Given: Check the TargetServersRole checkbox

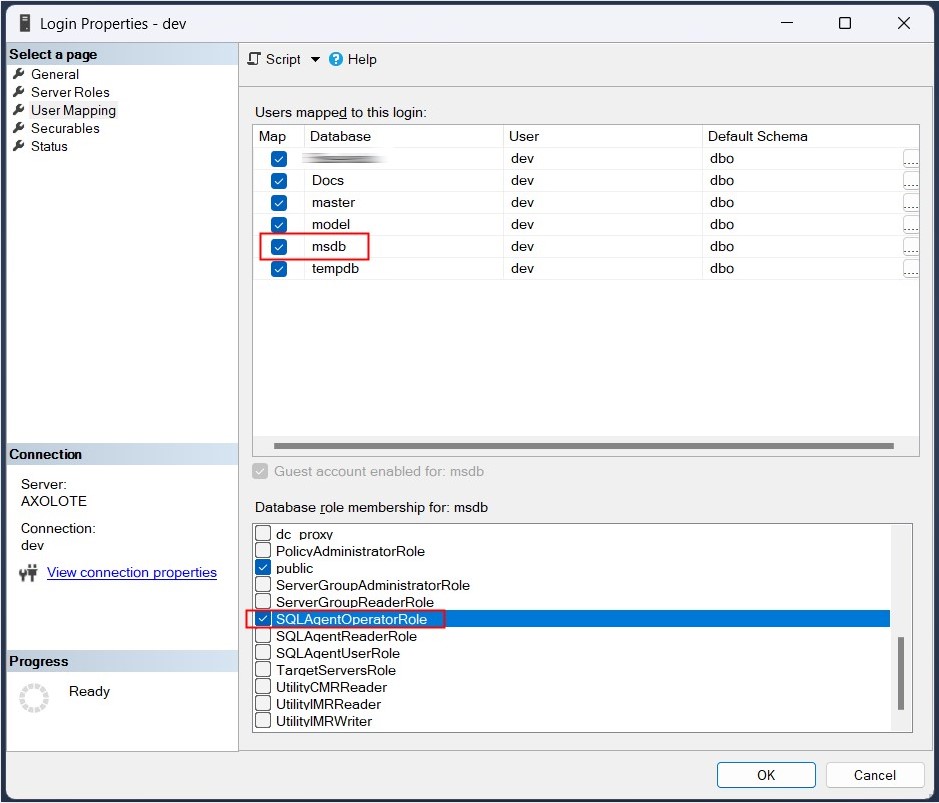Looking at the screenshot, I should click(263, 669).
